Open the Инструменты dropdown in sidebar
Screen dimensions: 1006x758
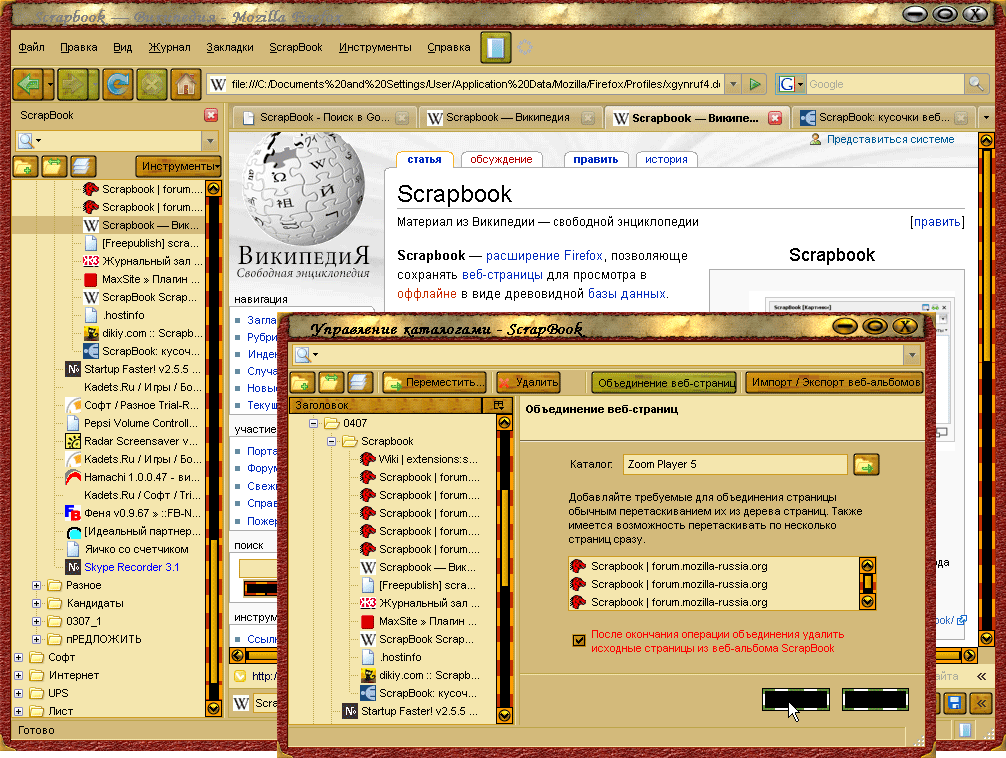point(178,166)
